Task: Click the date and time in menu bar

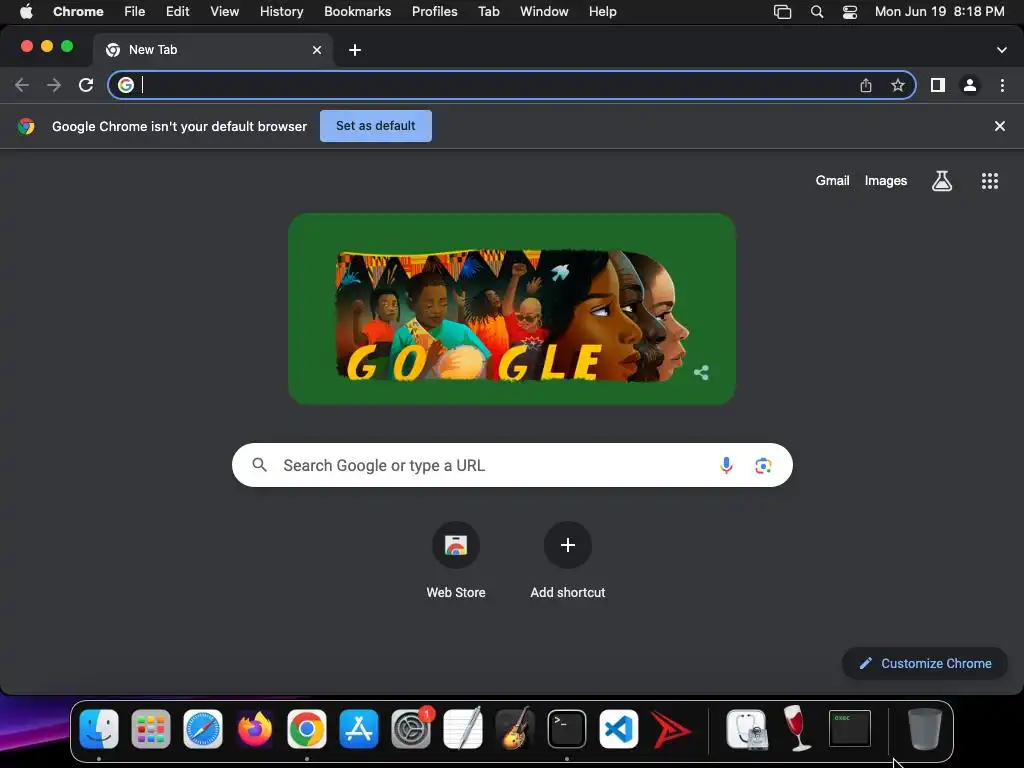Action: click(939, 12)
